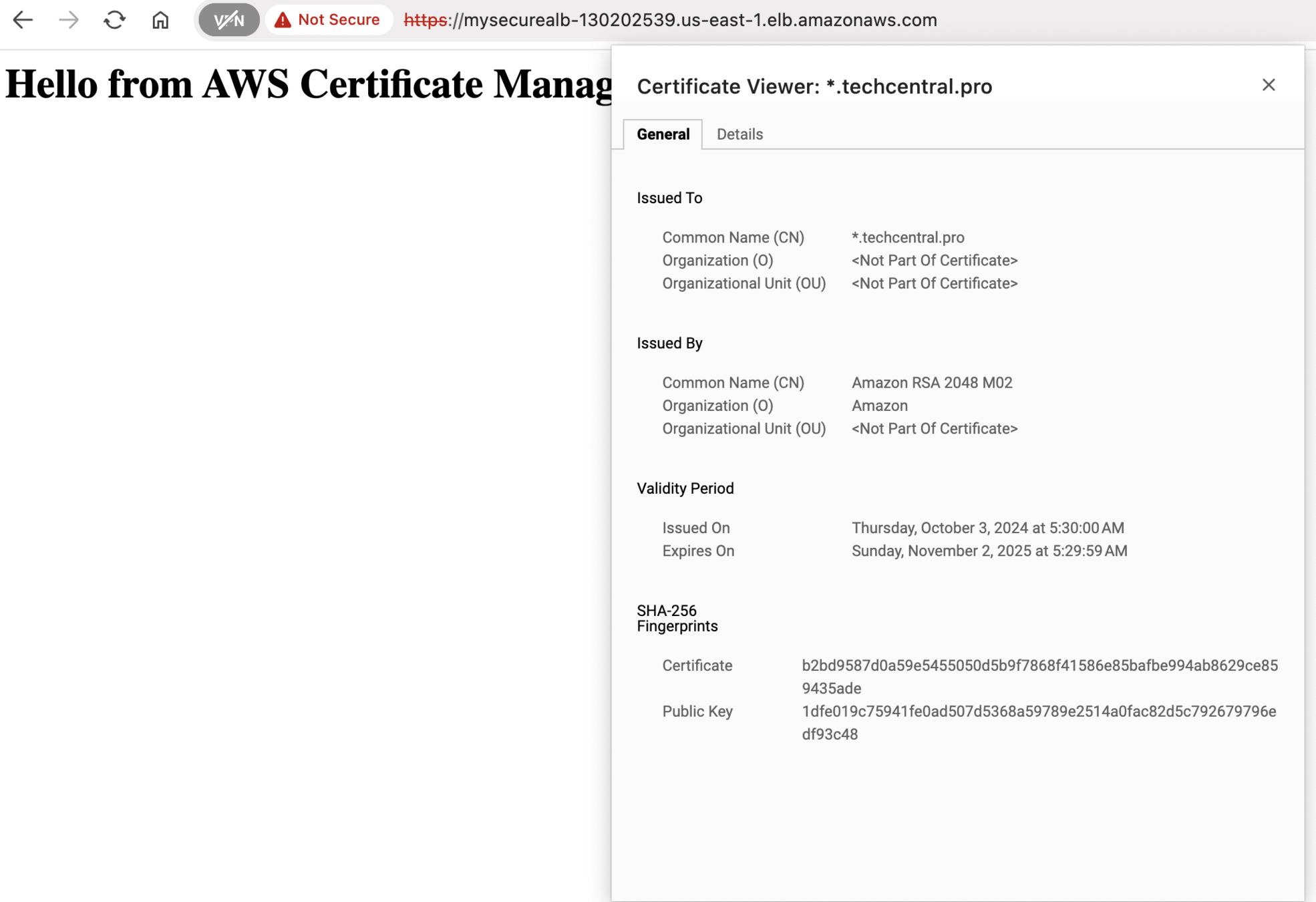Click the issuer Organization value Amazon
The height and width of the screenshot is (902, 1316).
tap(879, 406)
